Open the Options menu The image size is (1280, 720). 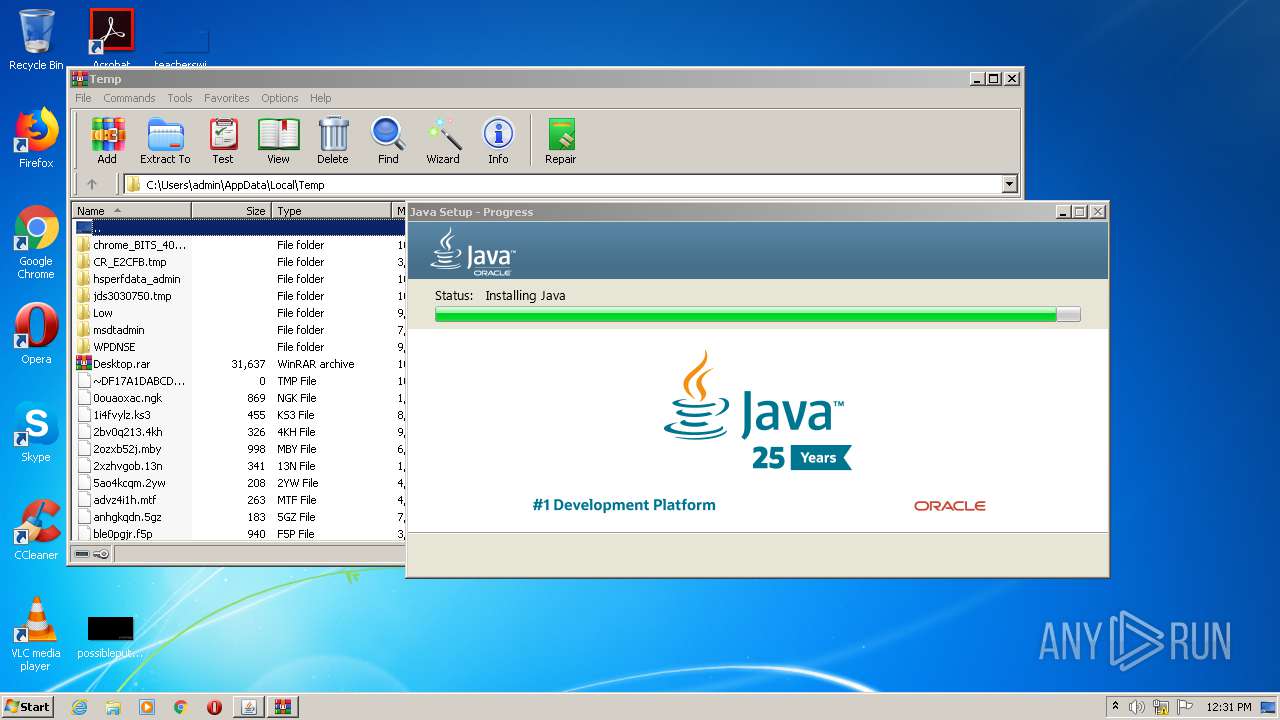pyautogui.click(x=280, y=98)
